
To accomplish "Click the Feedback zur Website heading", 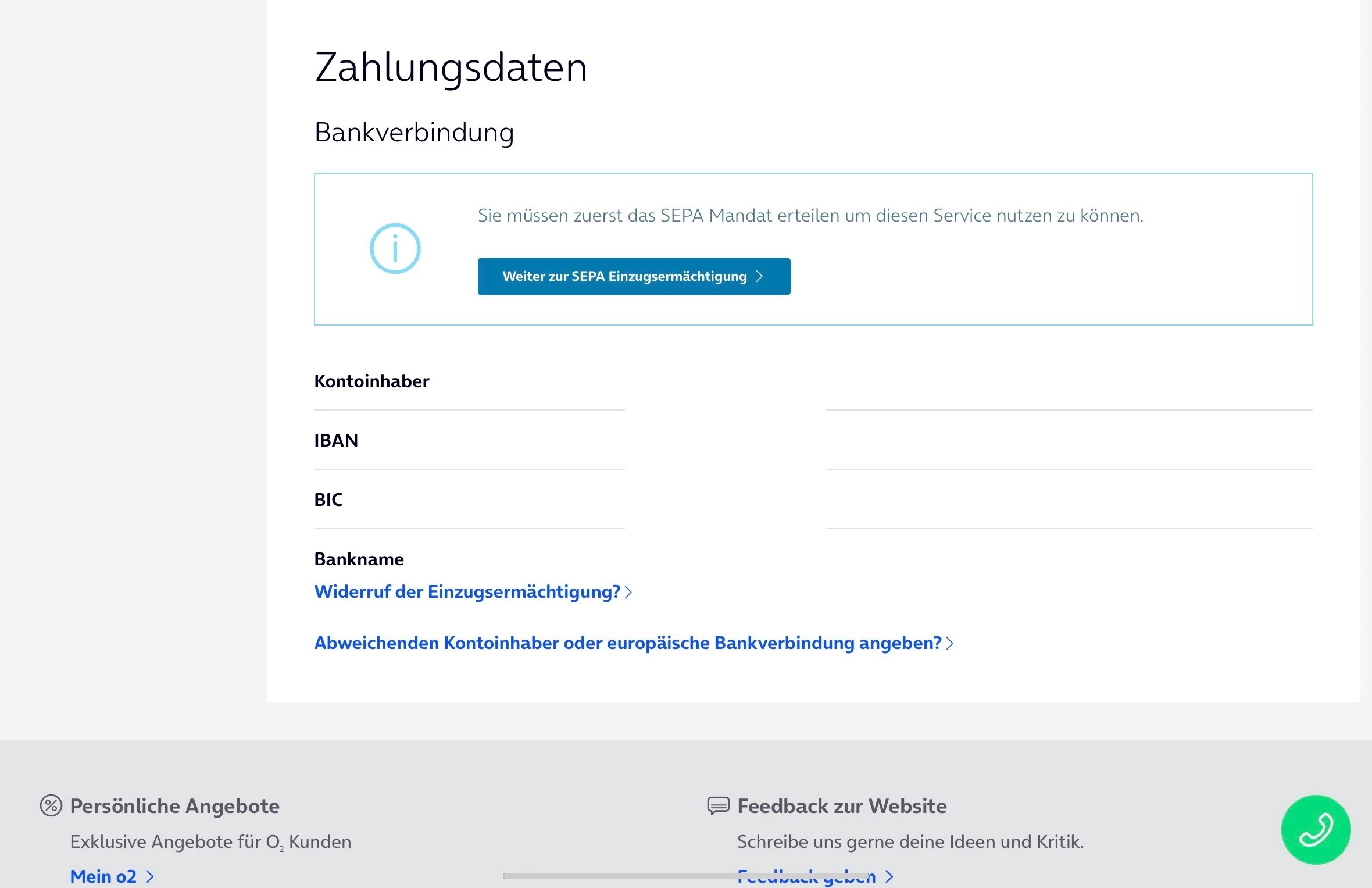I will click(842, 806).
